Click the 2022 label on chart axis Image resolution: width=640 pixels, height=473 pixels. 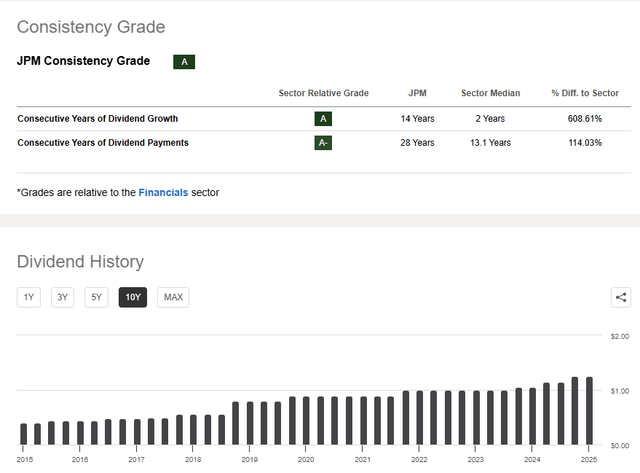point(420,460)
